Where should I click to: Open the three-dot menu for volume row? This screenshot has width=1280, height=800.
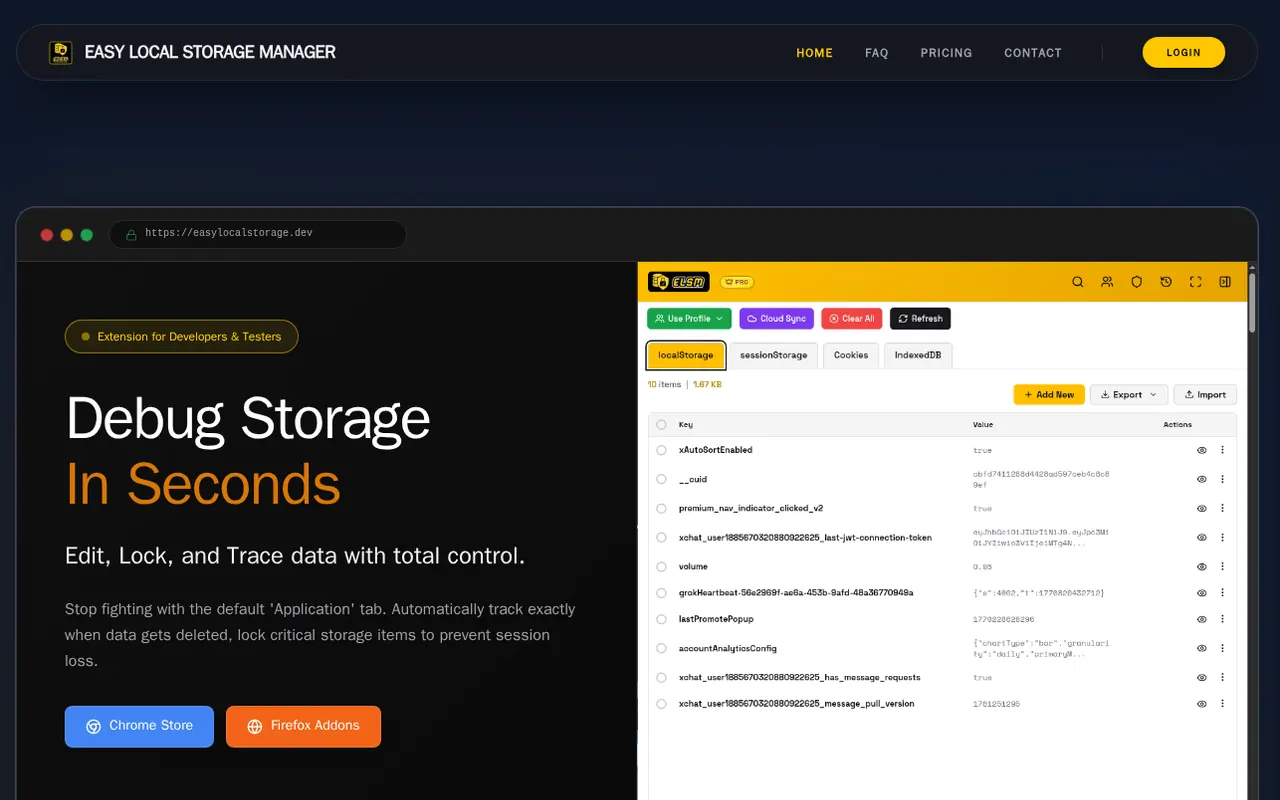coord(1222,567)
